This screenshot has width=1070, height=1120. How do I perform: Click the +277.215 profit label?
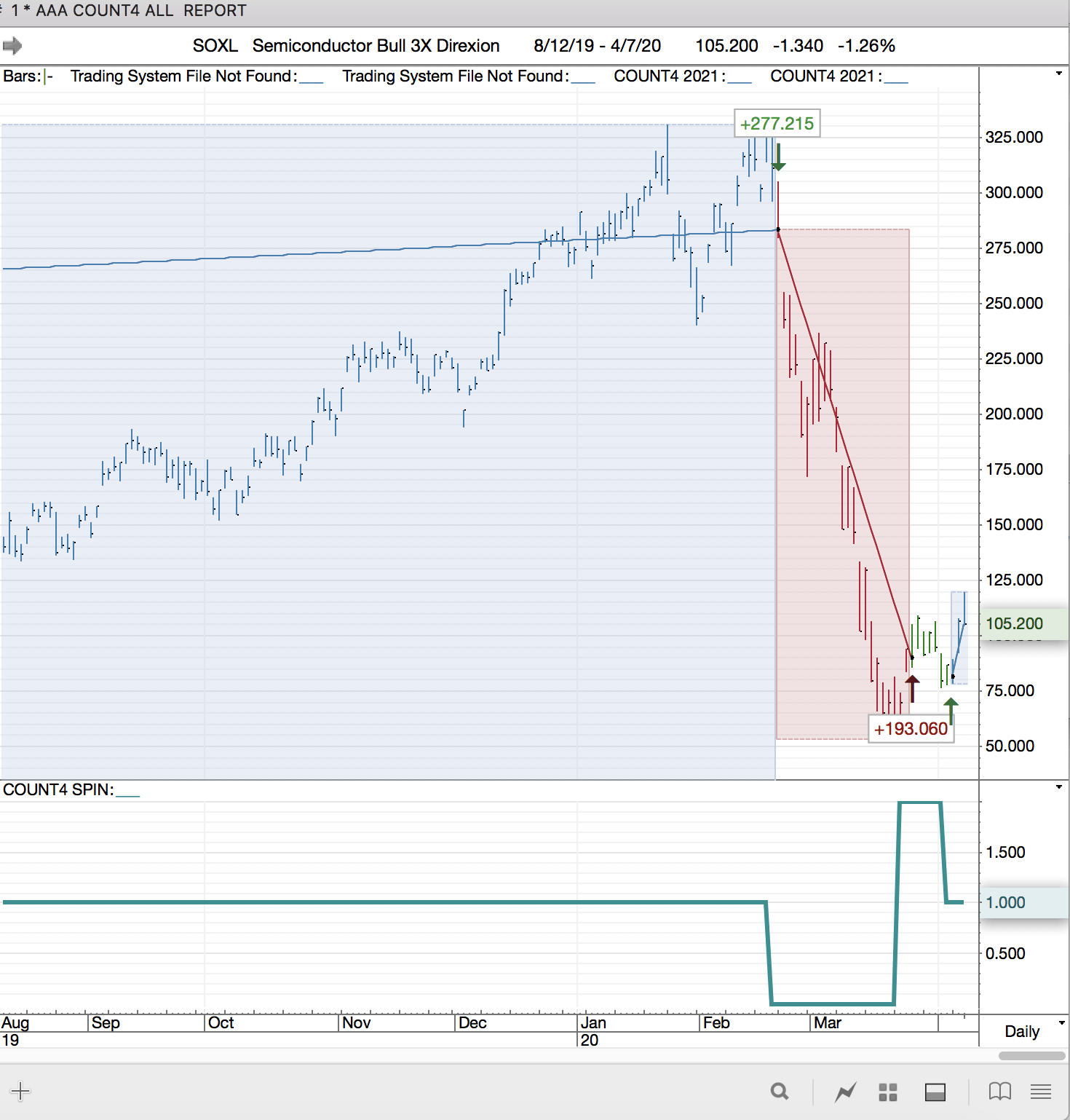click(x=777, y=123)
